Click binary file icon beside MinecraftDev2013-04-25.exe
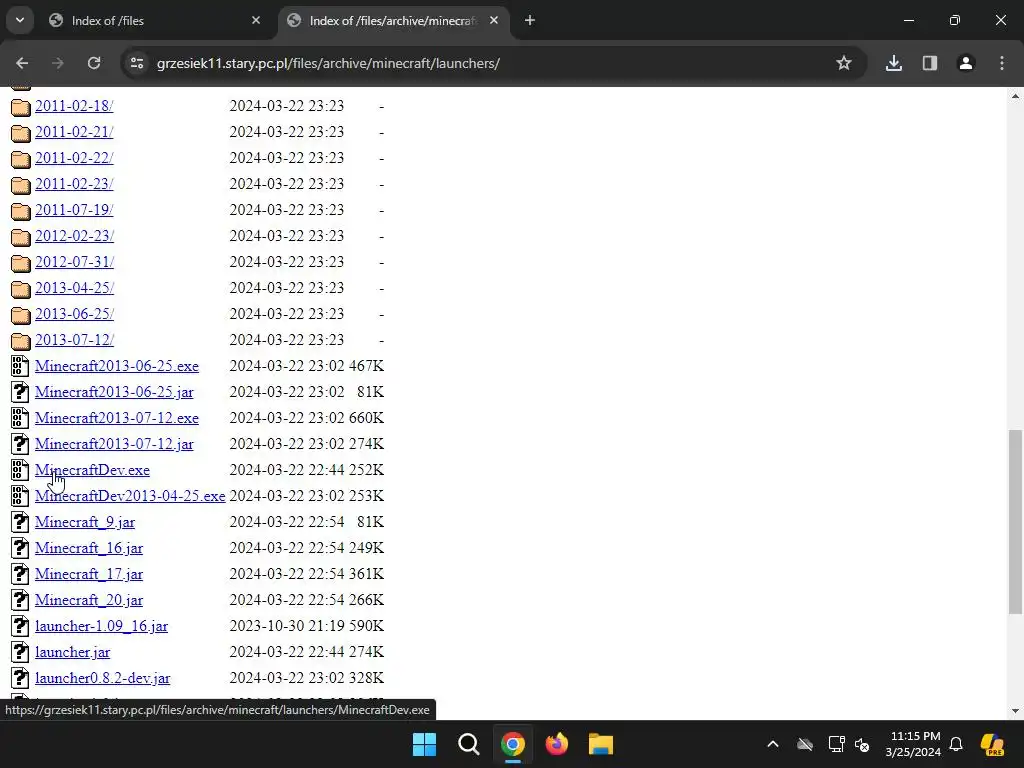Viewport: 1024px width, 768px height. point(20,496)
